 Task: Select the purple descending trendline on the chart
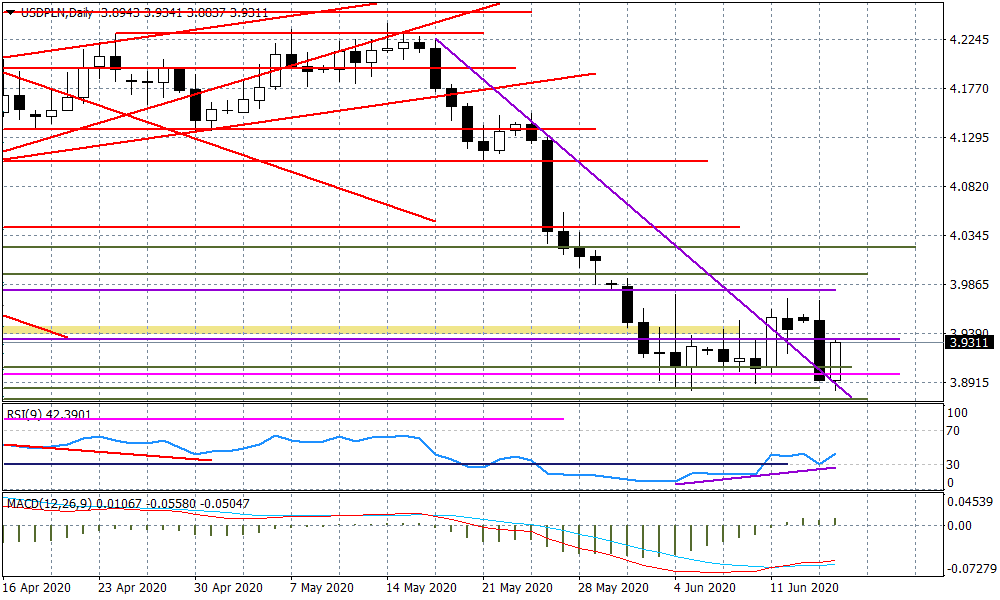pyautogui.click(x=643, y=218)
